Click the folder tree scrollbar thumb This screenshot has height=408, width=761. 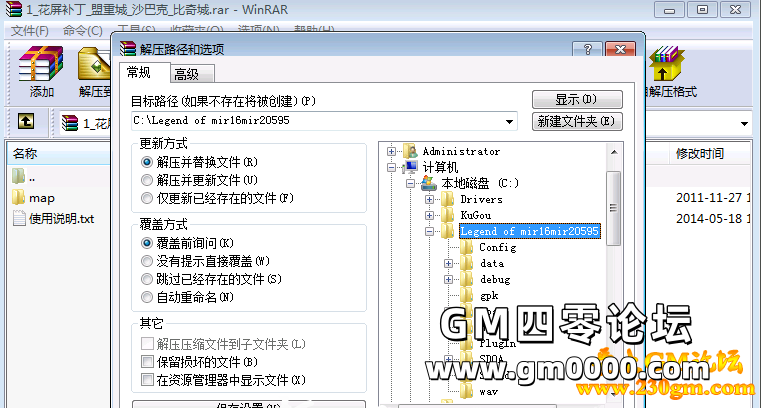pyautogui.click(x=613, y=208)
